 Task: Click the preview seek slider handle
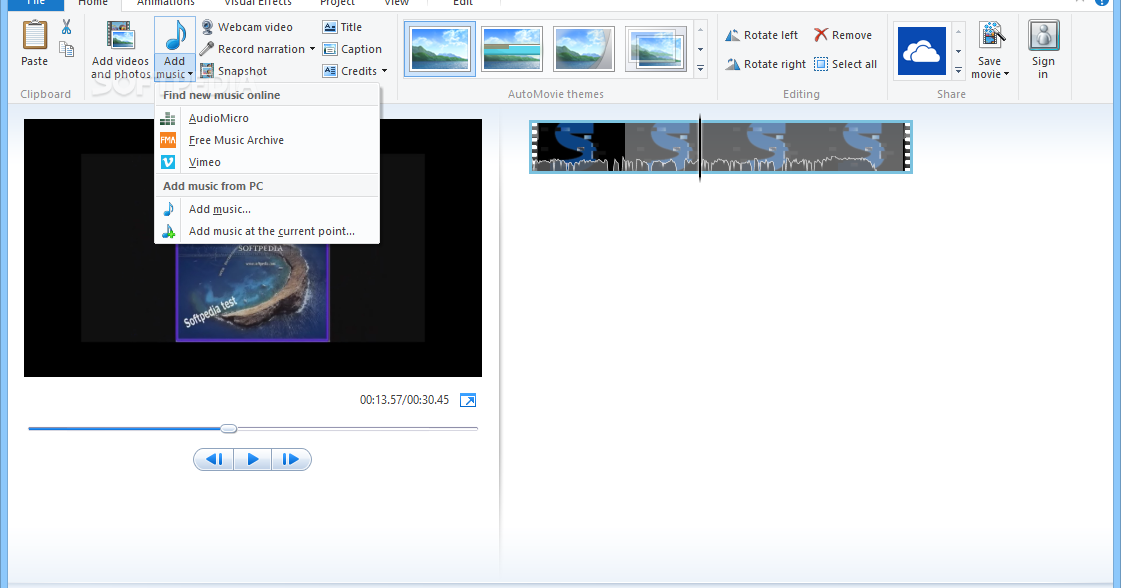coord(229,428)
